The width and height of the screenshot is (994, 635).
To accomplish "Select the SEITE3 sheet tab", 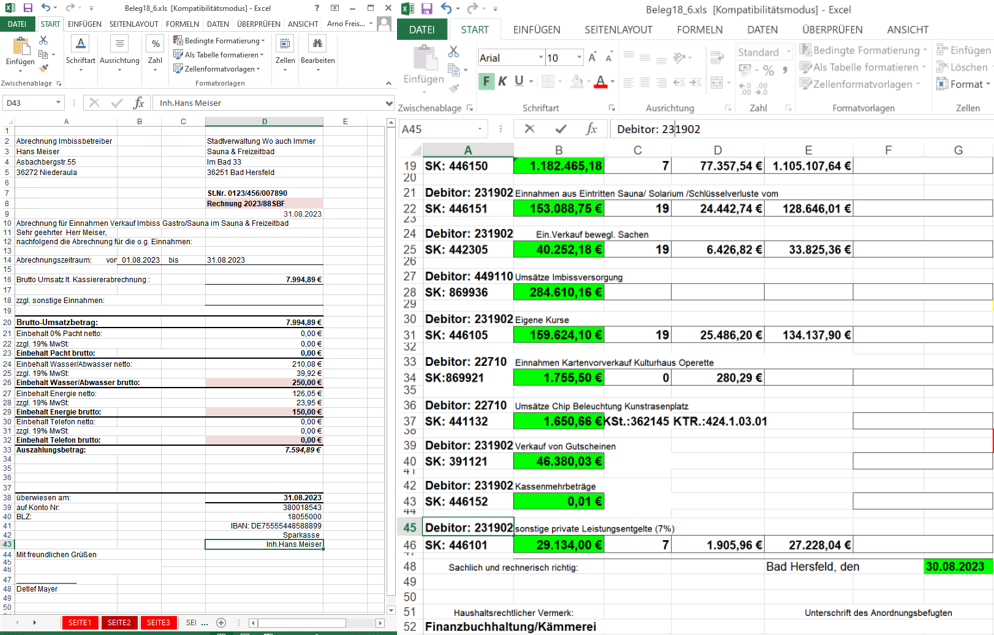I will (x=158, y=622).
